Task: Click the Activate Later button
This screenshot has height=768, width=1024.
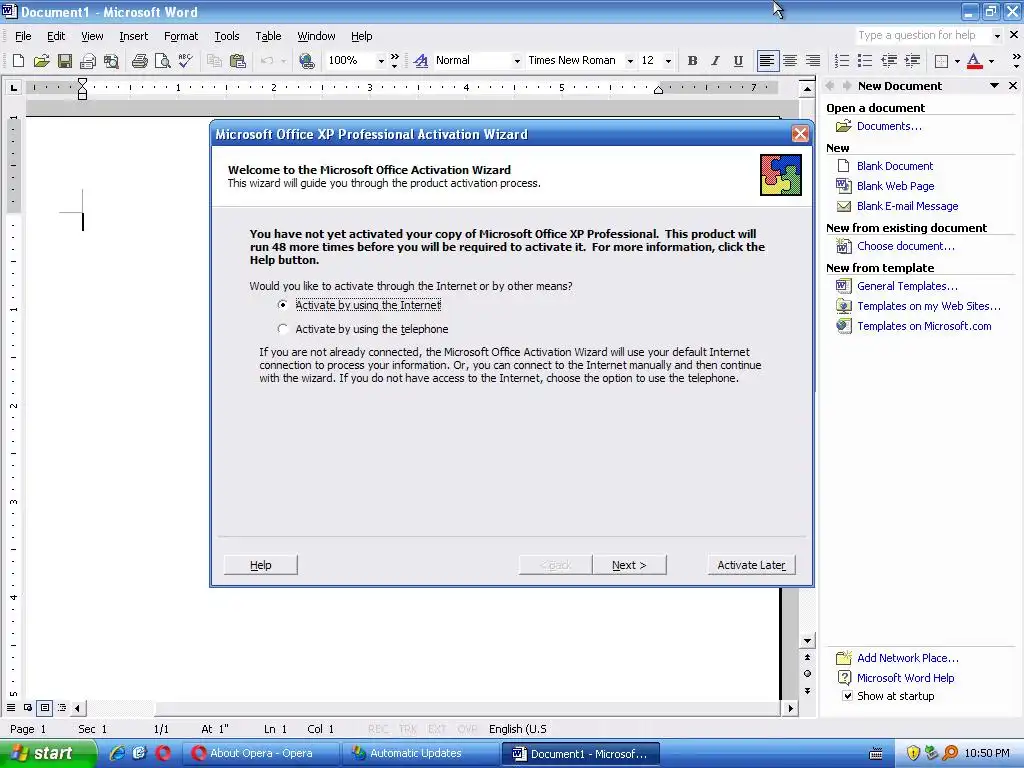Action: pyautogui.click(x=752, y=565)
